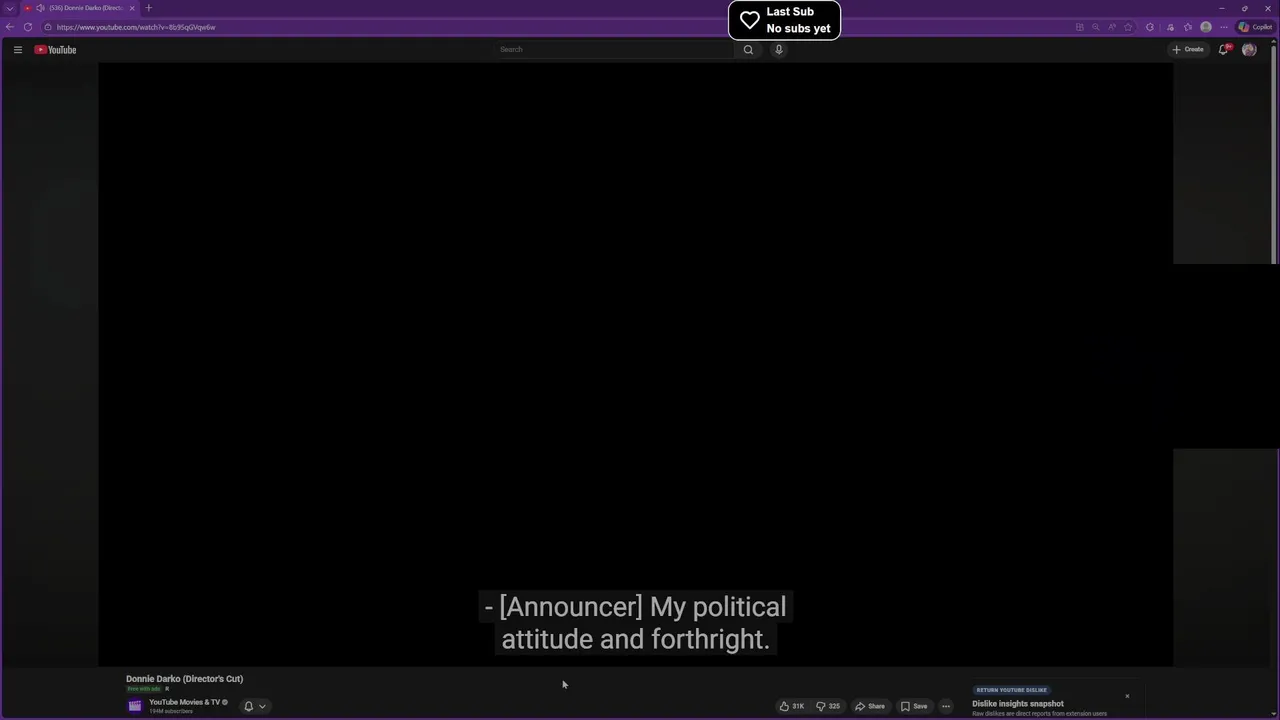Go to YouTube home via logo
1280x720 pixels.
point(55,49)
